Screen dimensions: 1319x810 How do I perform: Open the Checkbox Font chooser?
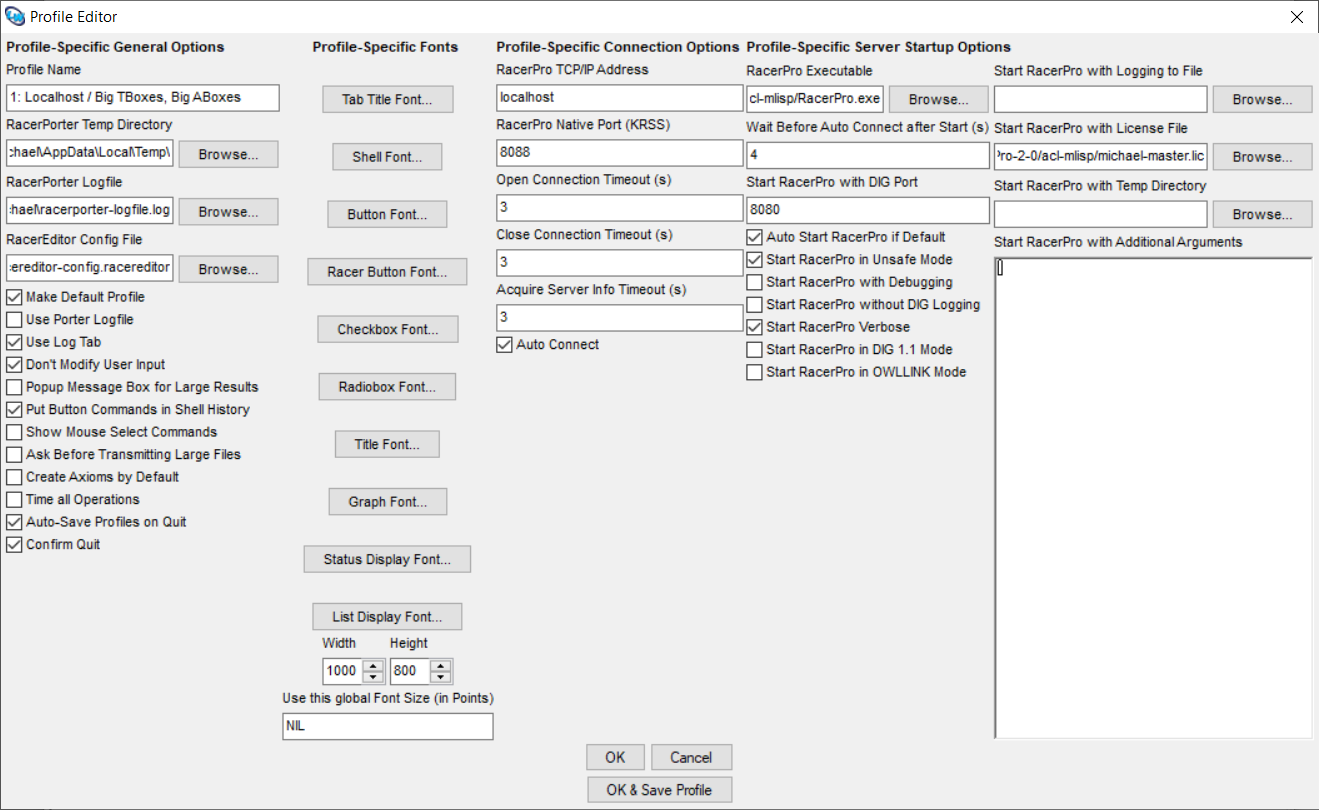[388, 329]
